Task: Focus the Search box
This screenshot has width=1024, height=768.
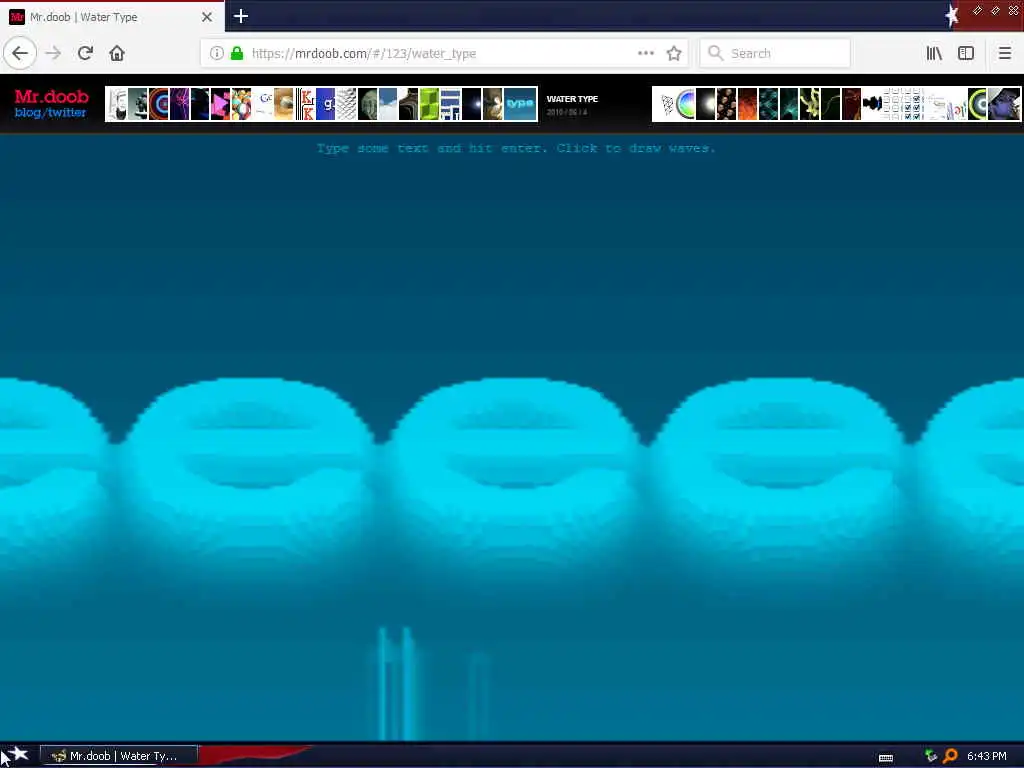Action: click(775, 53)
